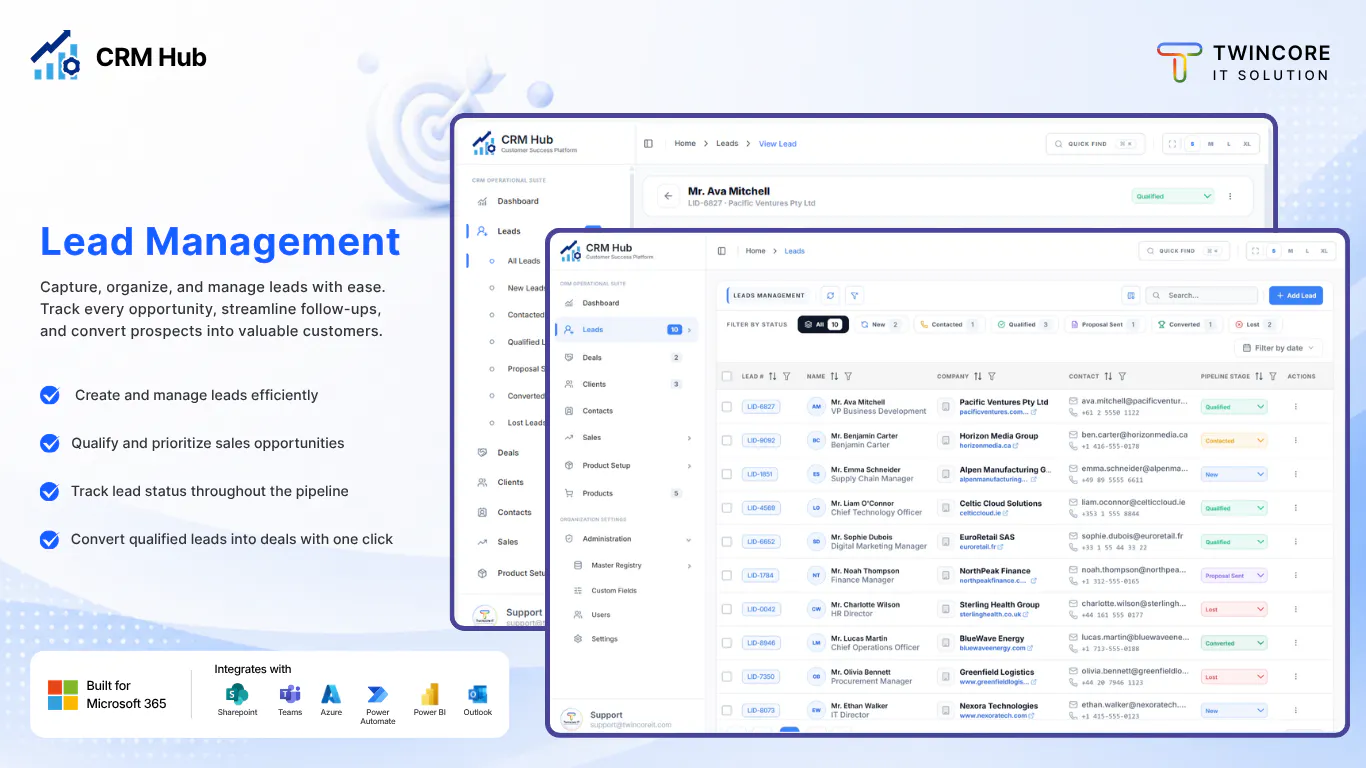This screenshot has width=1366, height=768.
Task: Click the Add Lead button
Action: point(1296,295)
